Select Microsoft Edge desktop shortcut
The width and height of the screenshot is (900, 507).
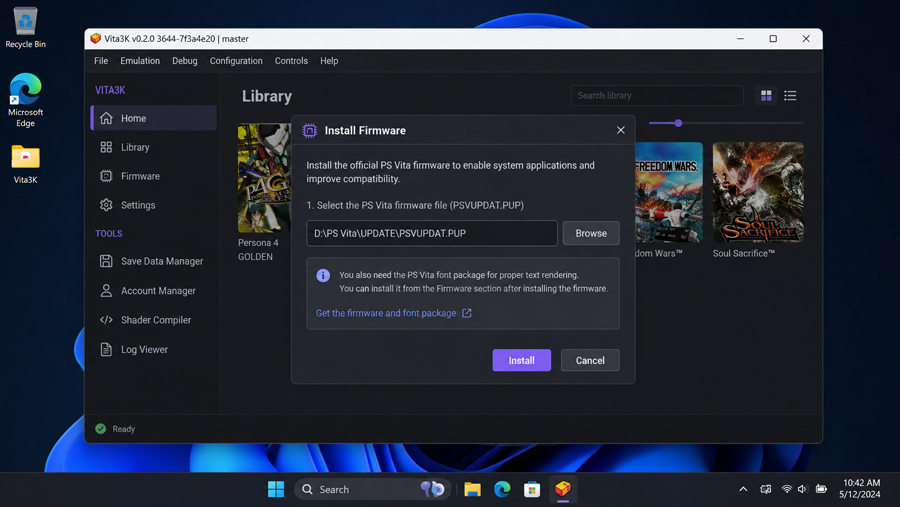(x=25, y=100)
